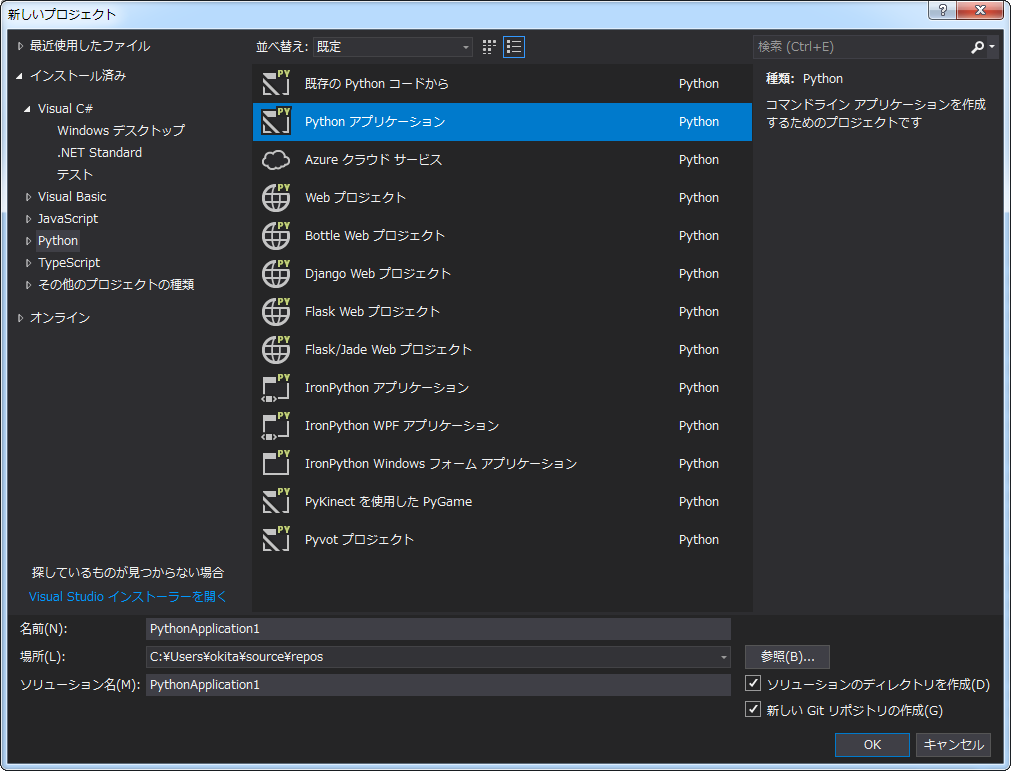
Task: Expand the オンライン node
Action: coord(20,318)
